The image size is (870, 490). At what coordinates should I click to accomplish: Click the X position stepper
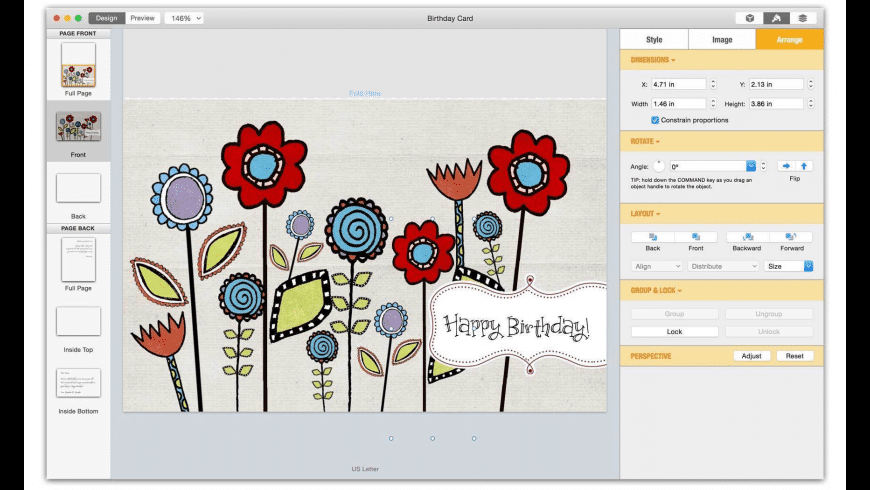pos(713,84)
